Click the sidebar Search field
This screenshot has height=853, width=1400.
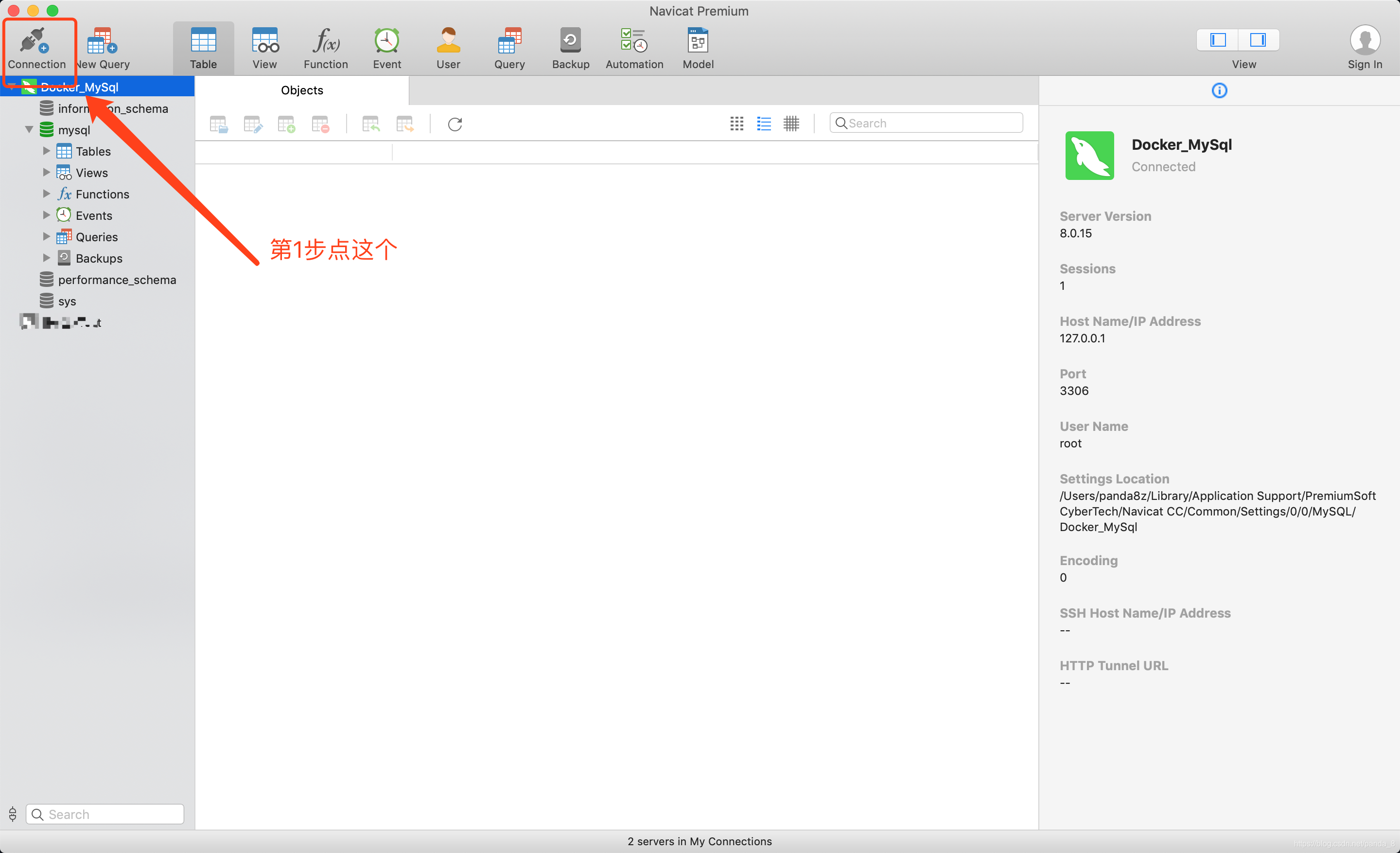pos(105,814)
